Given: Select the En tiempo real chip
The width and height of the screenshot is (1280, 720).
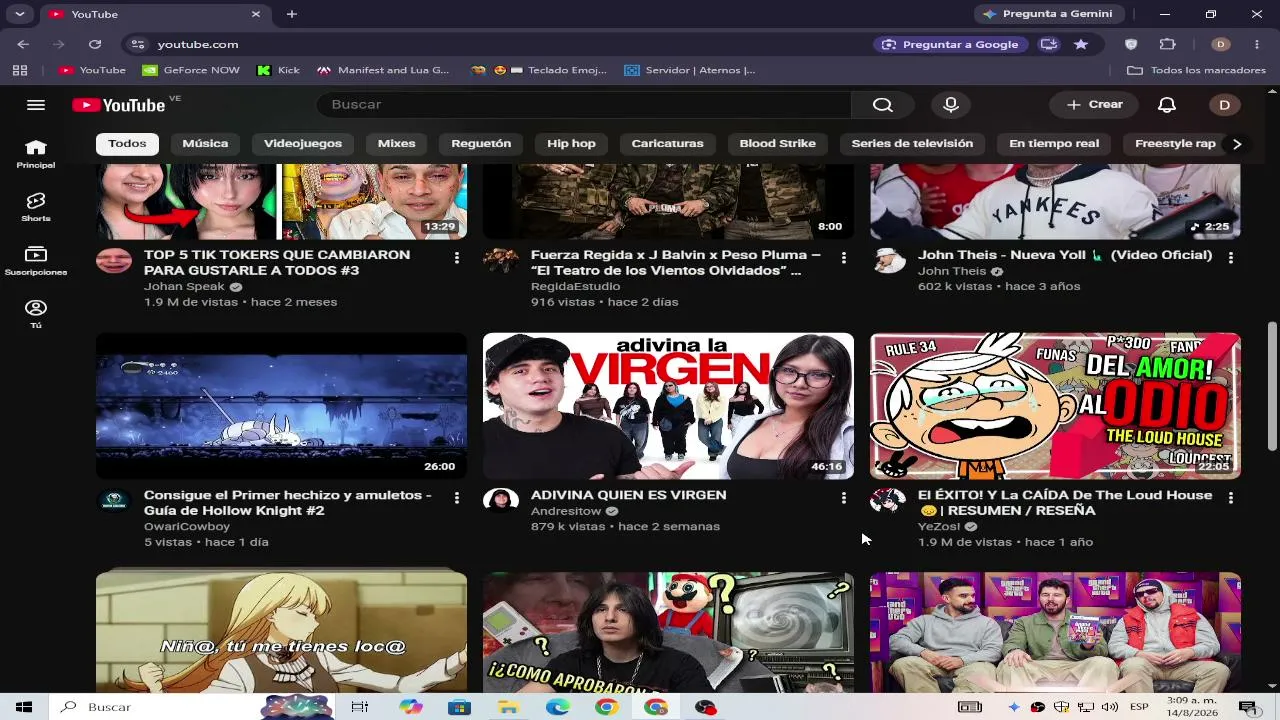Looking at the screenshot, I should click(1054, 144).
